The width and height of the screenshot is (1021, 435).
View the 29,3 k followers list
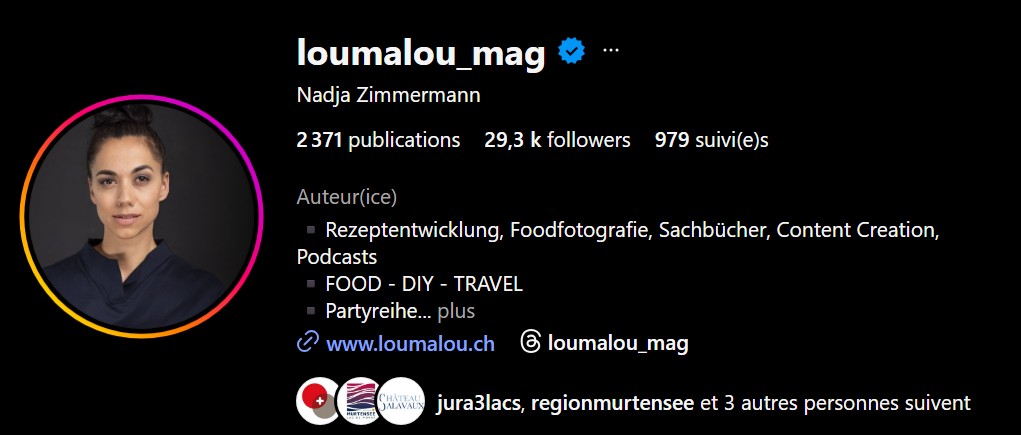[557, 140]
